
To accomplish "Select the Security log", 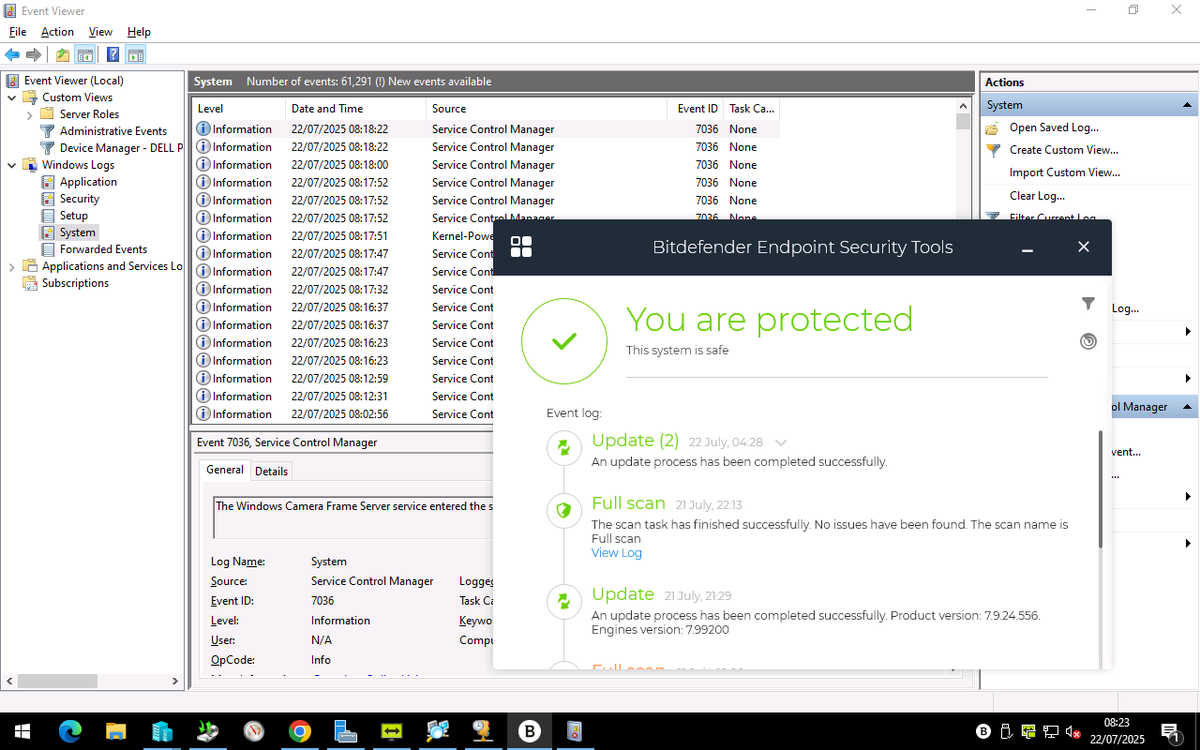I will 79,199.
